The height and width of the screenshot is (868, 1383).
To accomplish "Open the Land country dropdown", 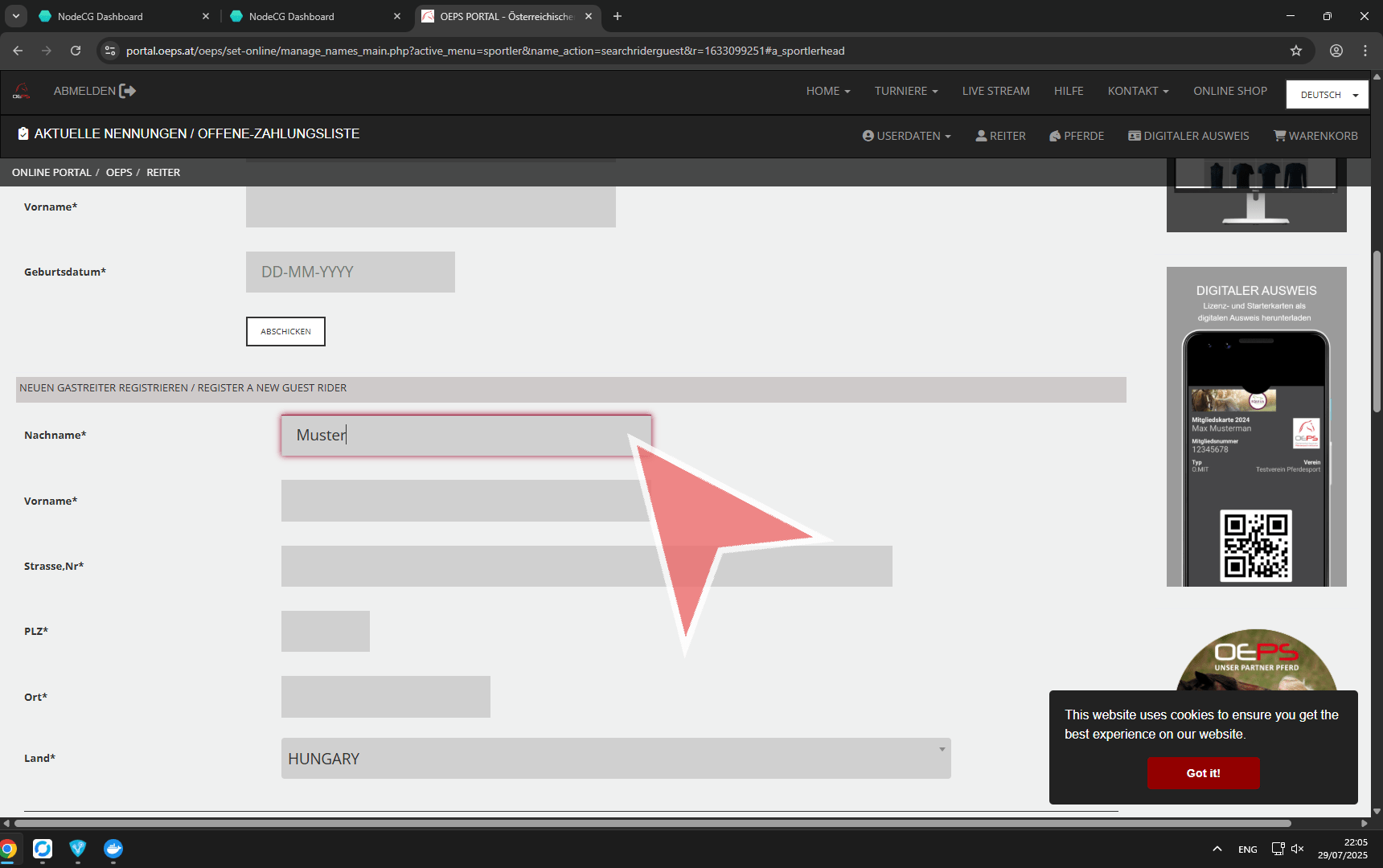I will pos(615,759).
